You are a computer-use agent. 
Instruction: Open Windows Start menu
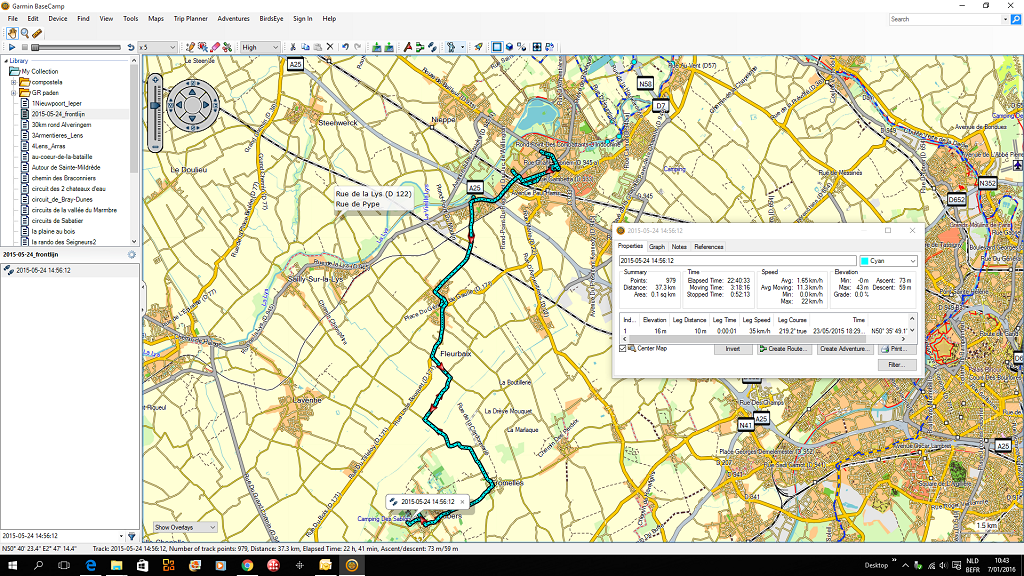click(12, 566)
